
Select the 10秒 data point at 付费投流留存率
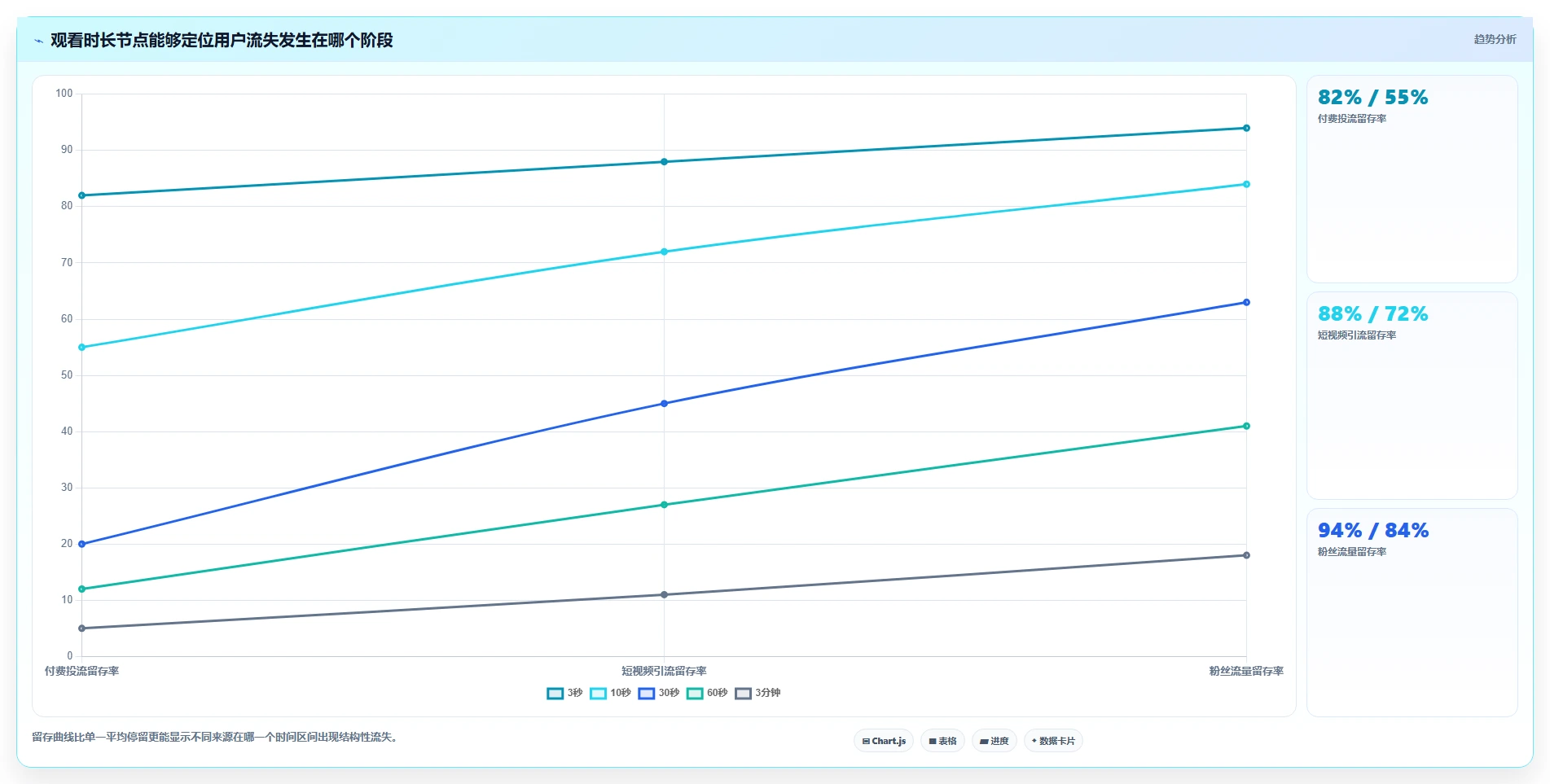pyautogui.click(x=81, y=348)
